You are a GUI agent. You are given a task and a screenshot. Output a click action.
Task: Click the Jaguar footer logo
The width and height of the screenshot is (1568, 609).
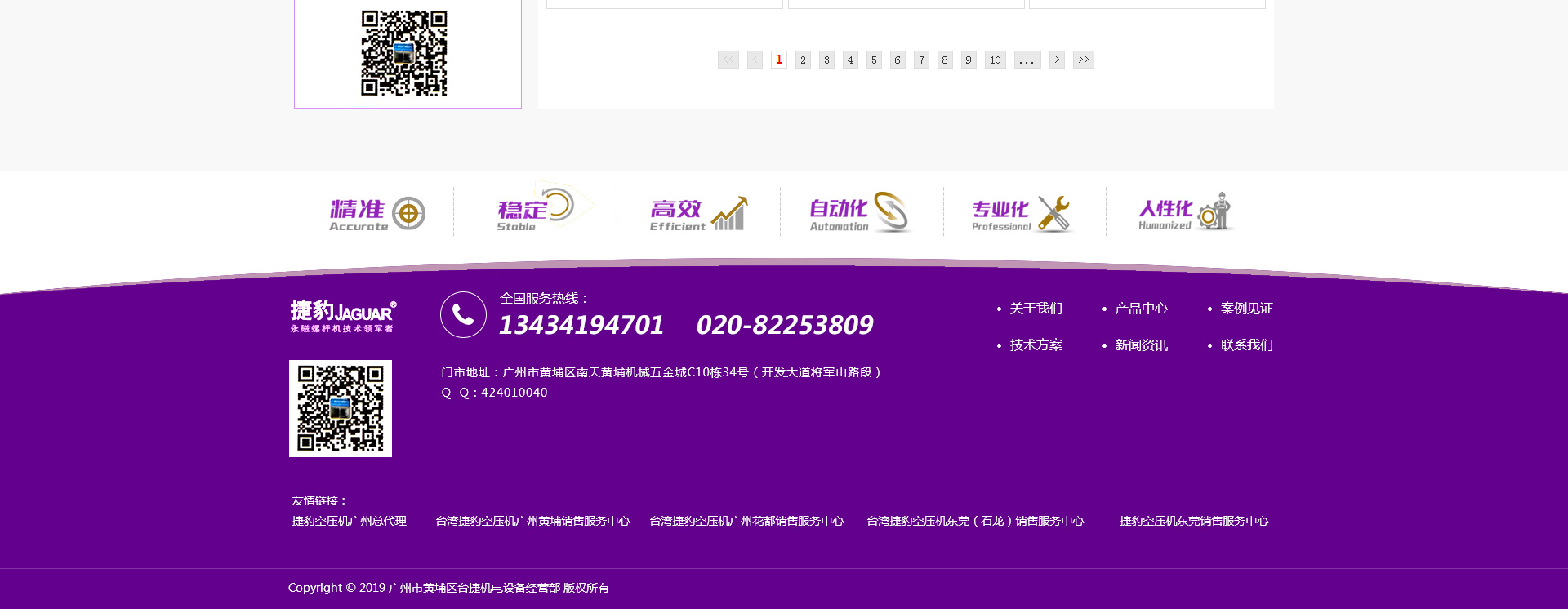click(x=343, y=316)
